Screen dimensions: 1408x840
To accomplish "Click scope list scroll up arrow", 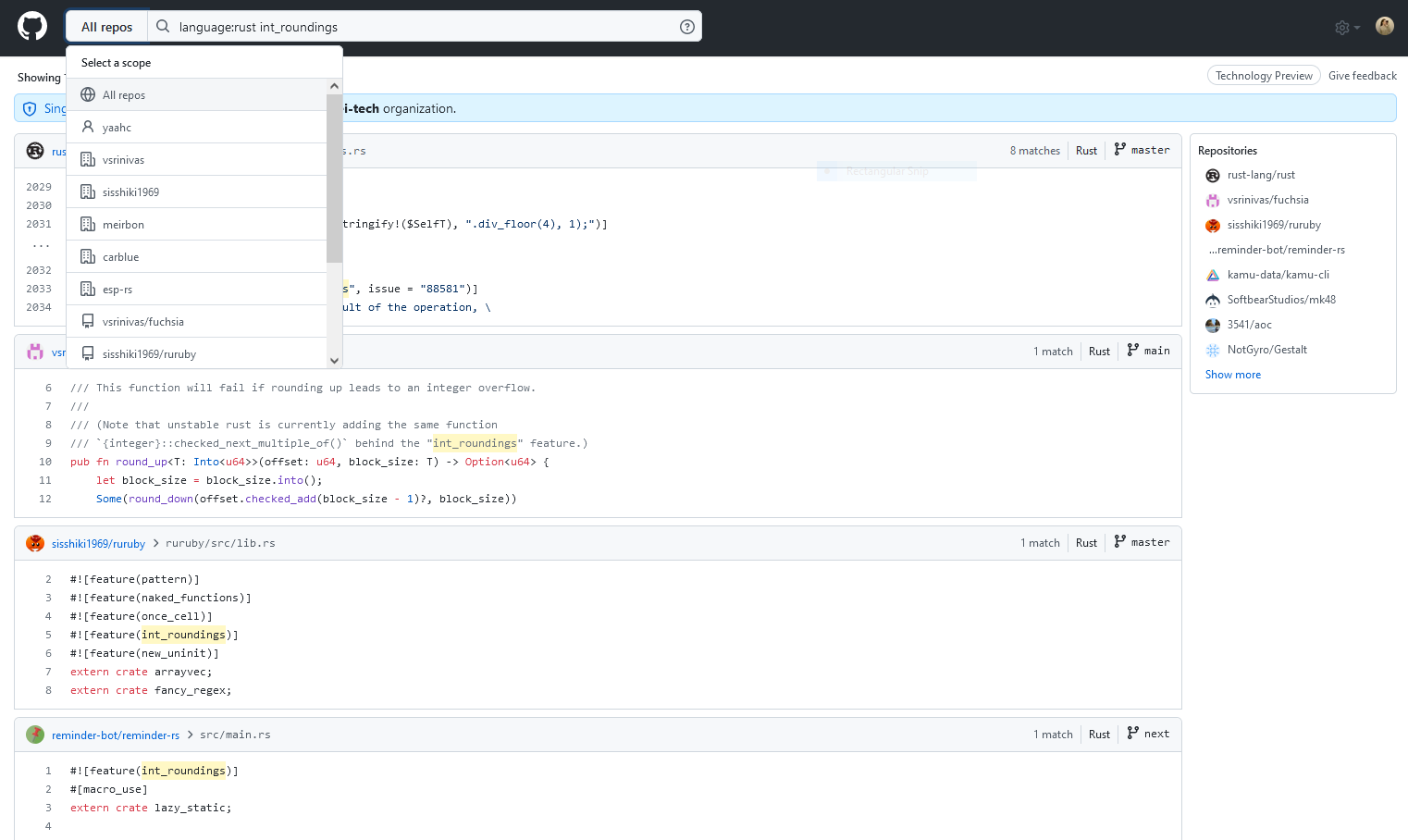I will pyautogui.click(x=335, y=86).
